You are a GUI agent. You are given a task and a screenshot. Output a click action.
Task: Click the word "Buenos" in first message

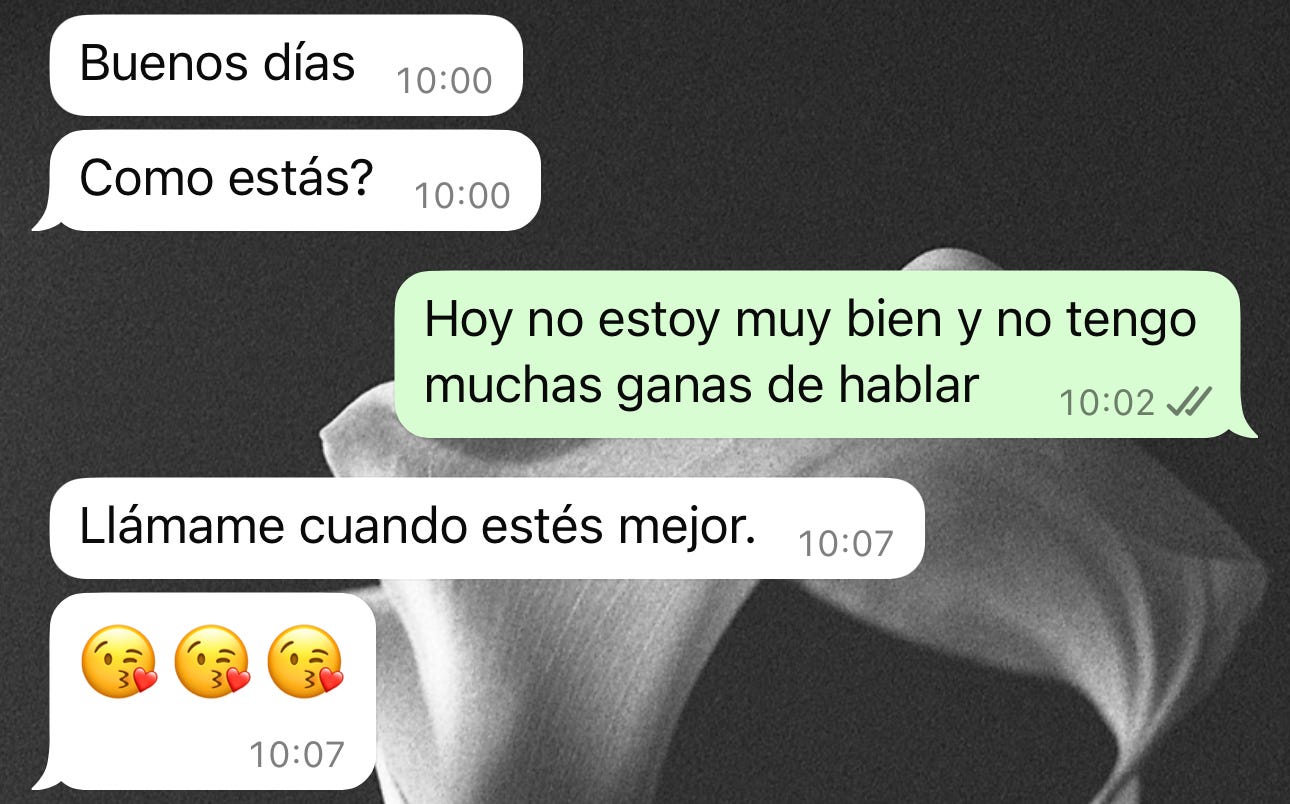click(153, 64)
